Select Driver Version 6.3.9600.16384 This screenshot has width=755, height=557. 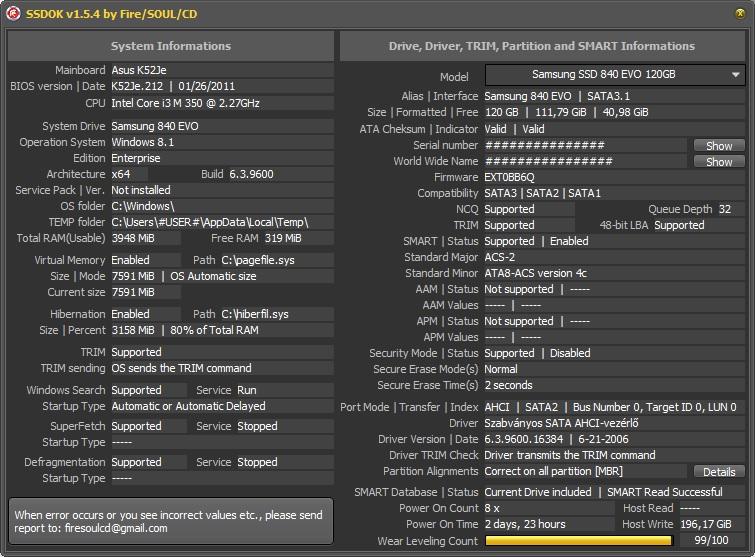523,440
